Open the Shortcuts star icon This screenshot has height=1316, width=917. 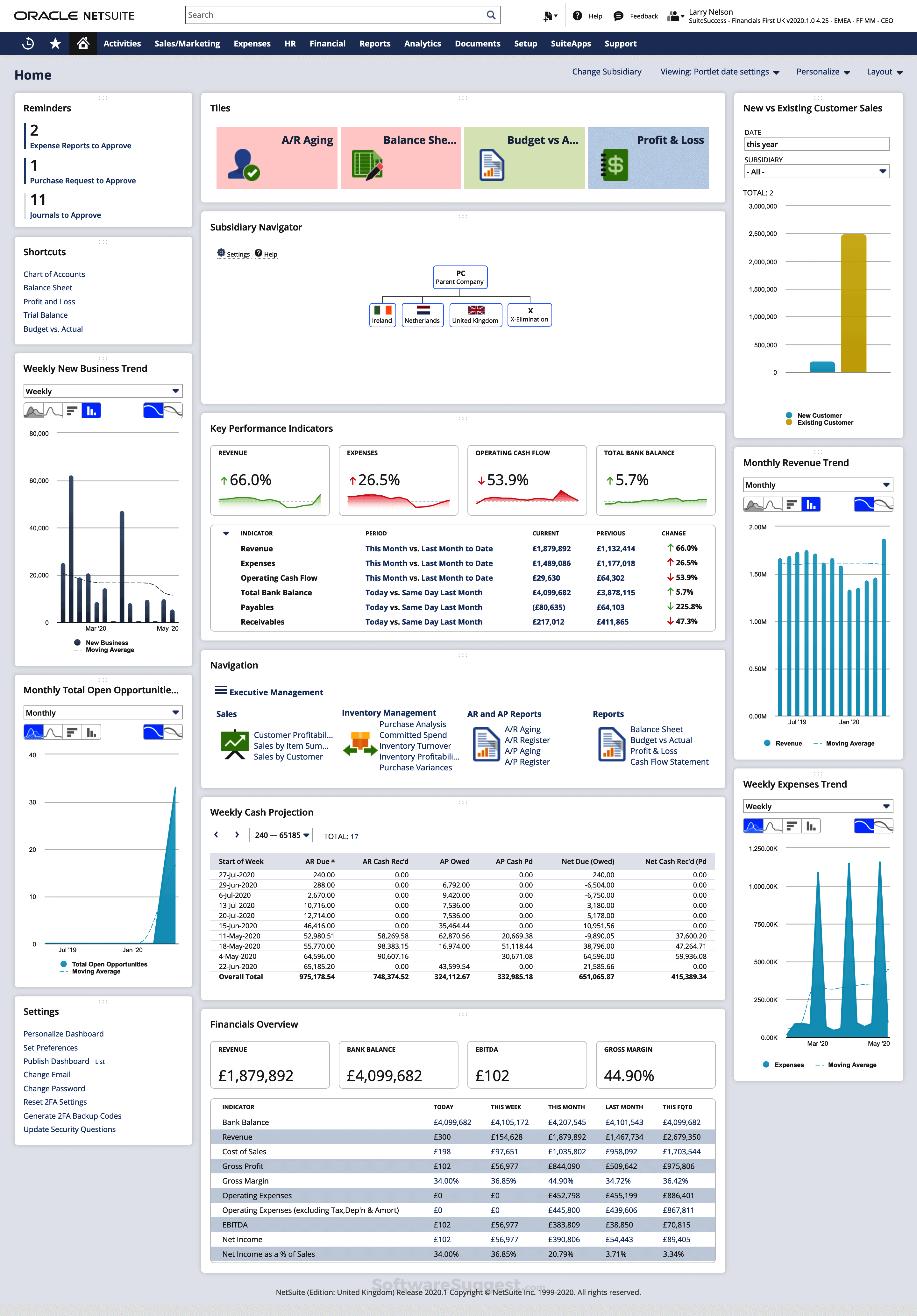[x=55, y=44]
